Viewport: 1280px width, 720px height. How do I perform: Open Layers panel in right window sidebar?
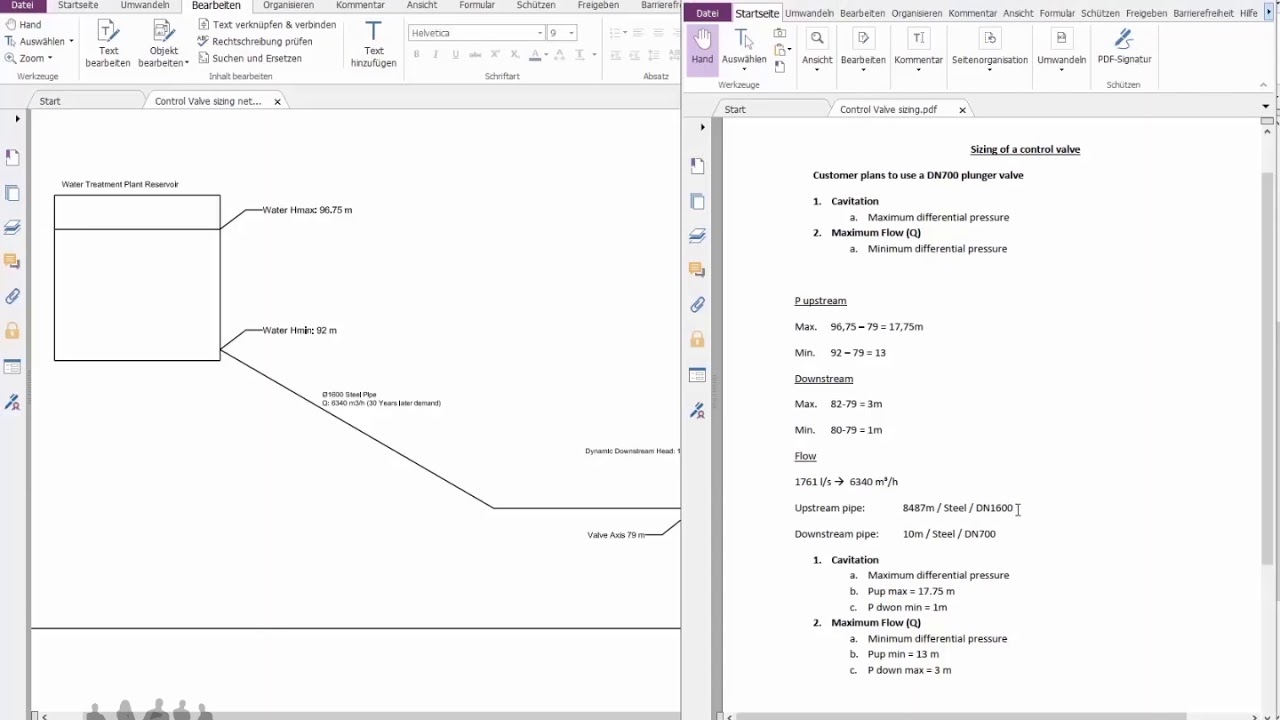[698, 236]
